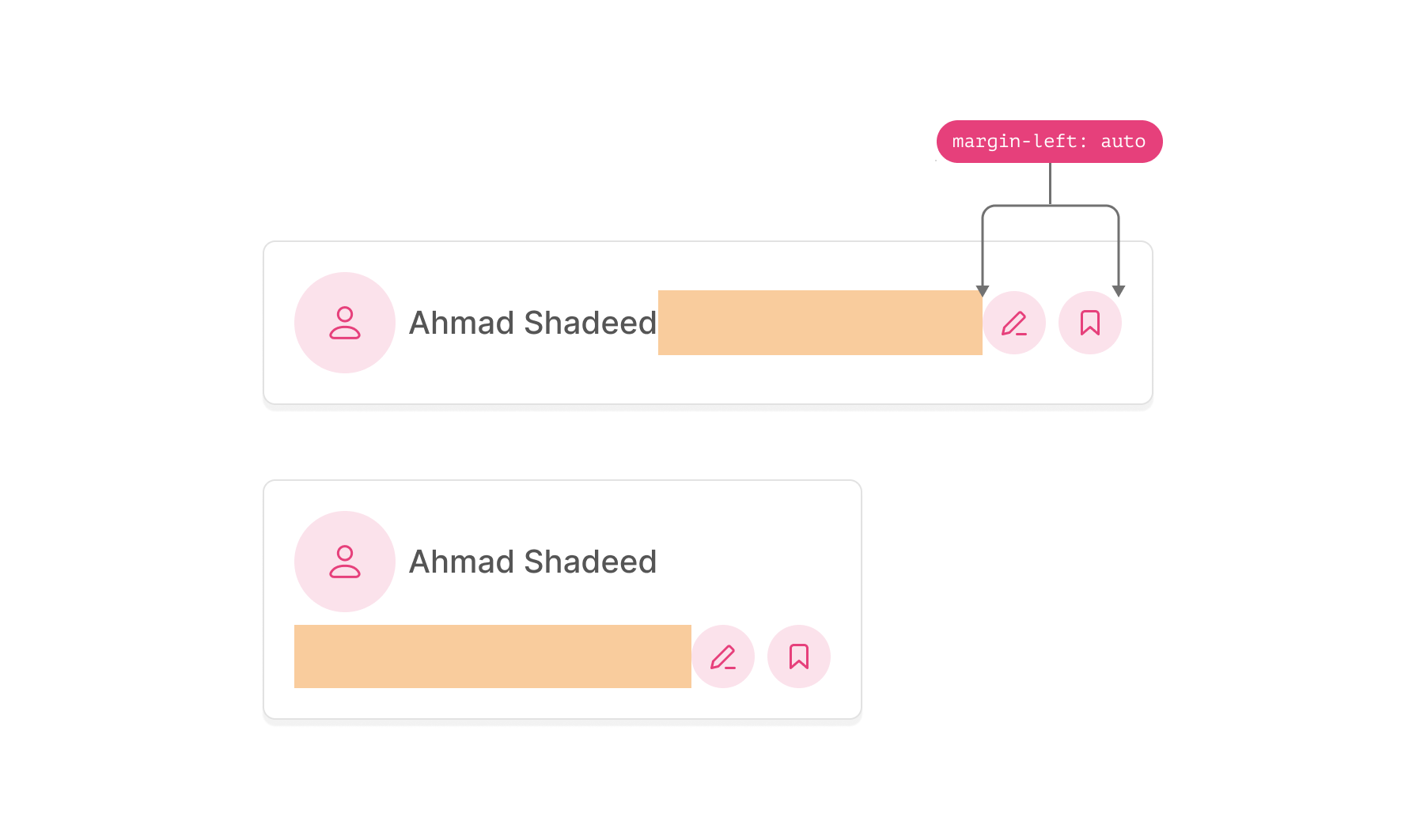1424x840 pixels.
Task: Click the word "auto" in pink label
Action: point(1123,142)
